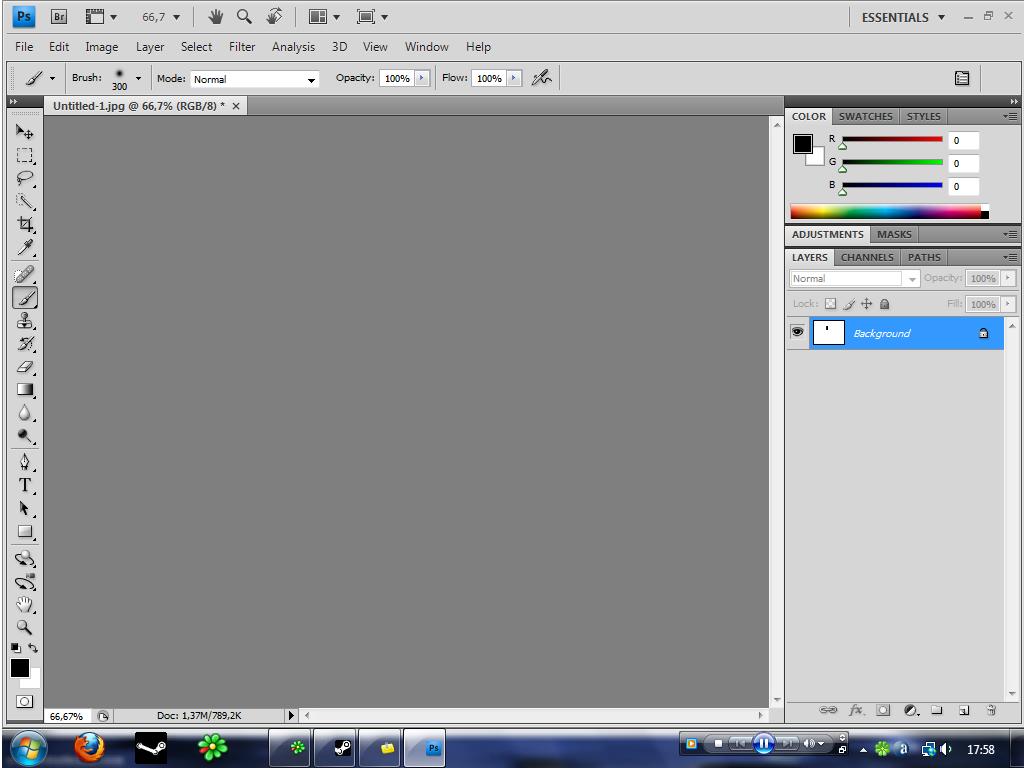Image resolution: width=1024 pixels, height=768 pixels.
Task: Select the Blur tool
Action: (25, 413)
